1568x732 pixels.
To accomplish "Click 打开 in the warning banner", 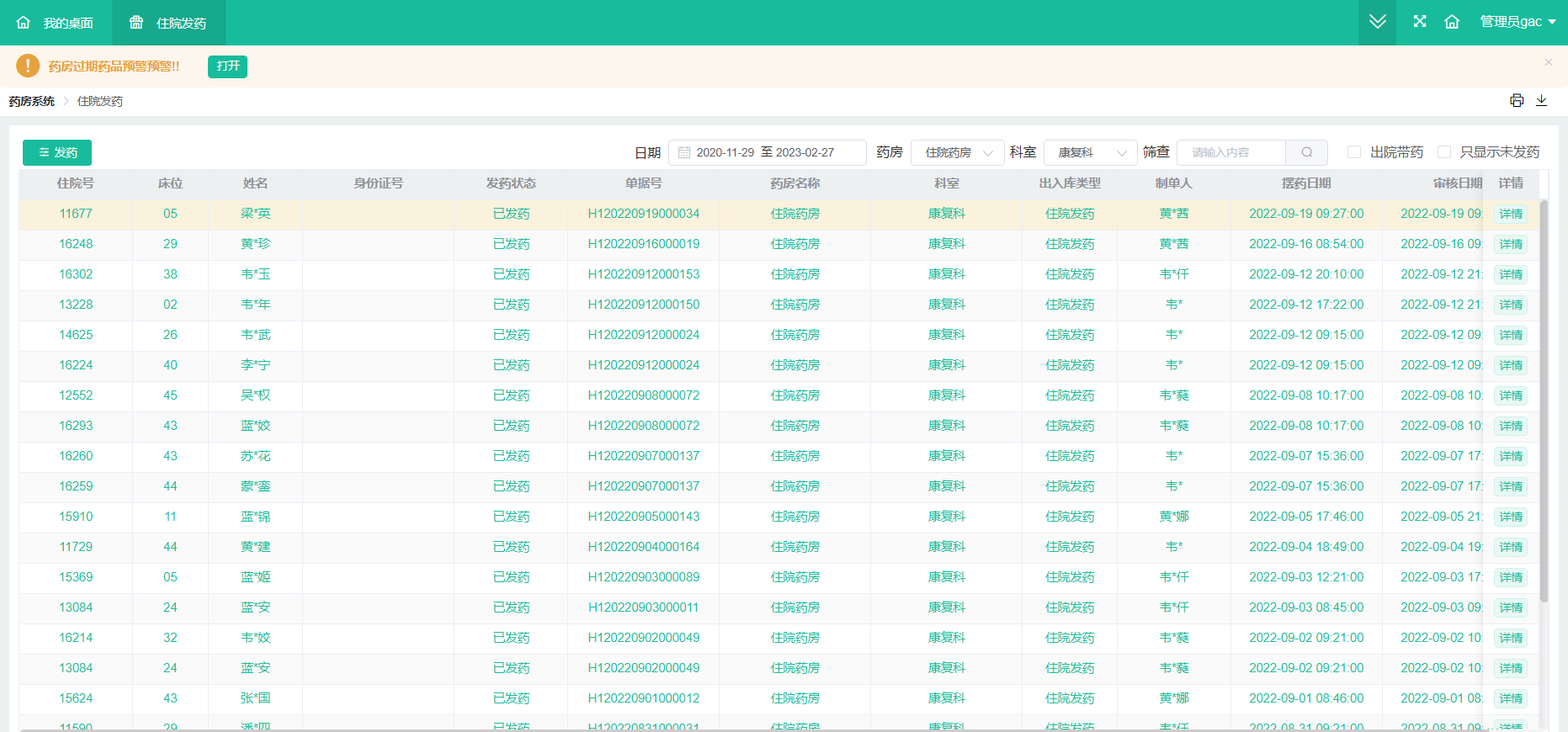I will 227,66.
